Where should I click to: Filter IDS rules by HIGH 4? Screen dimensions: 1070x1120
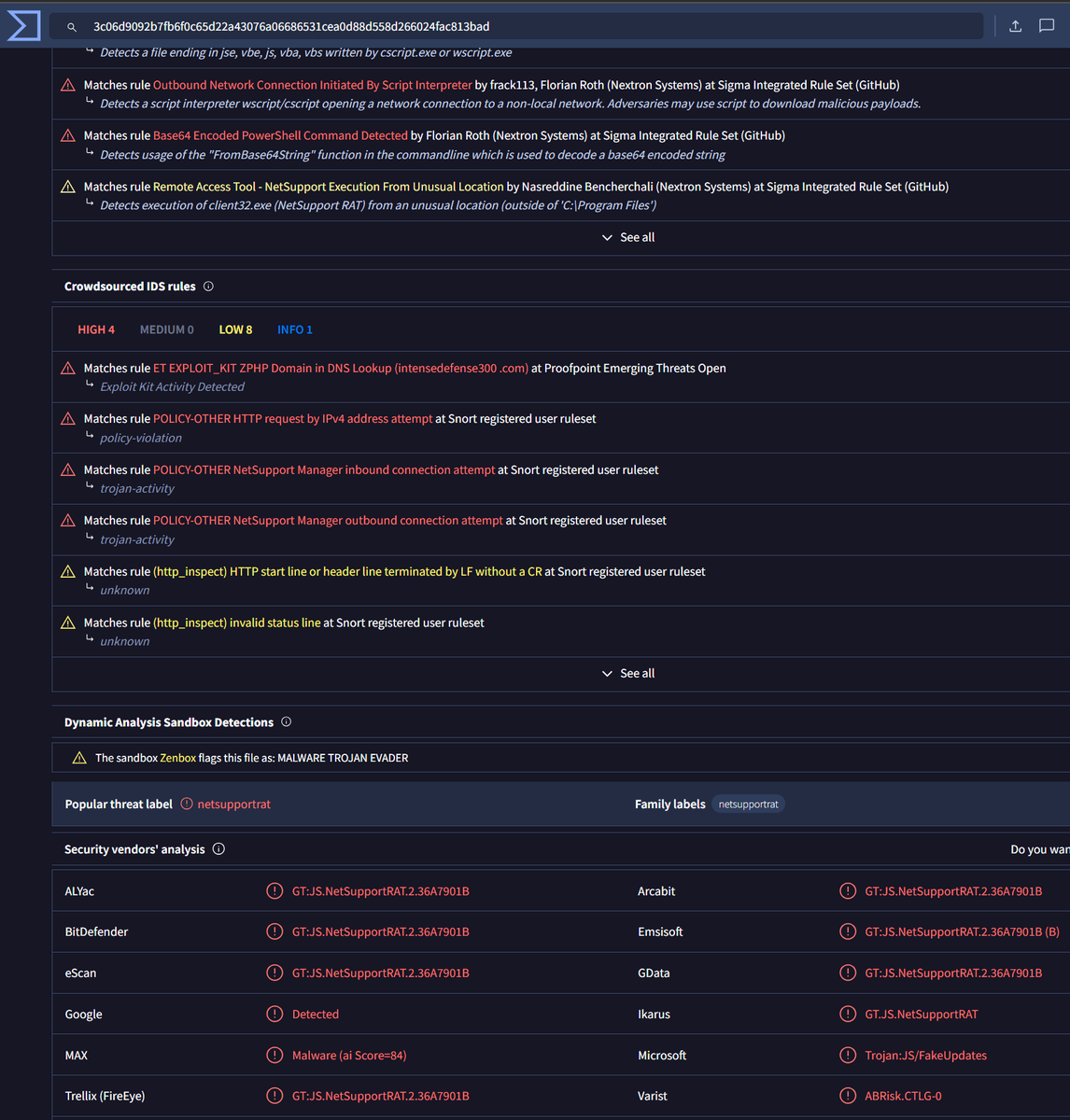tap(96, 329)
